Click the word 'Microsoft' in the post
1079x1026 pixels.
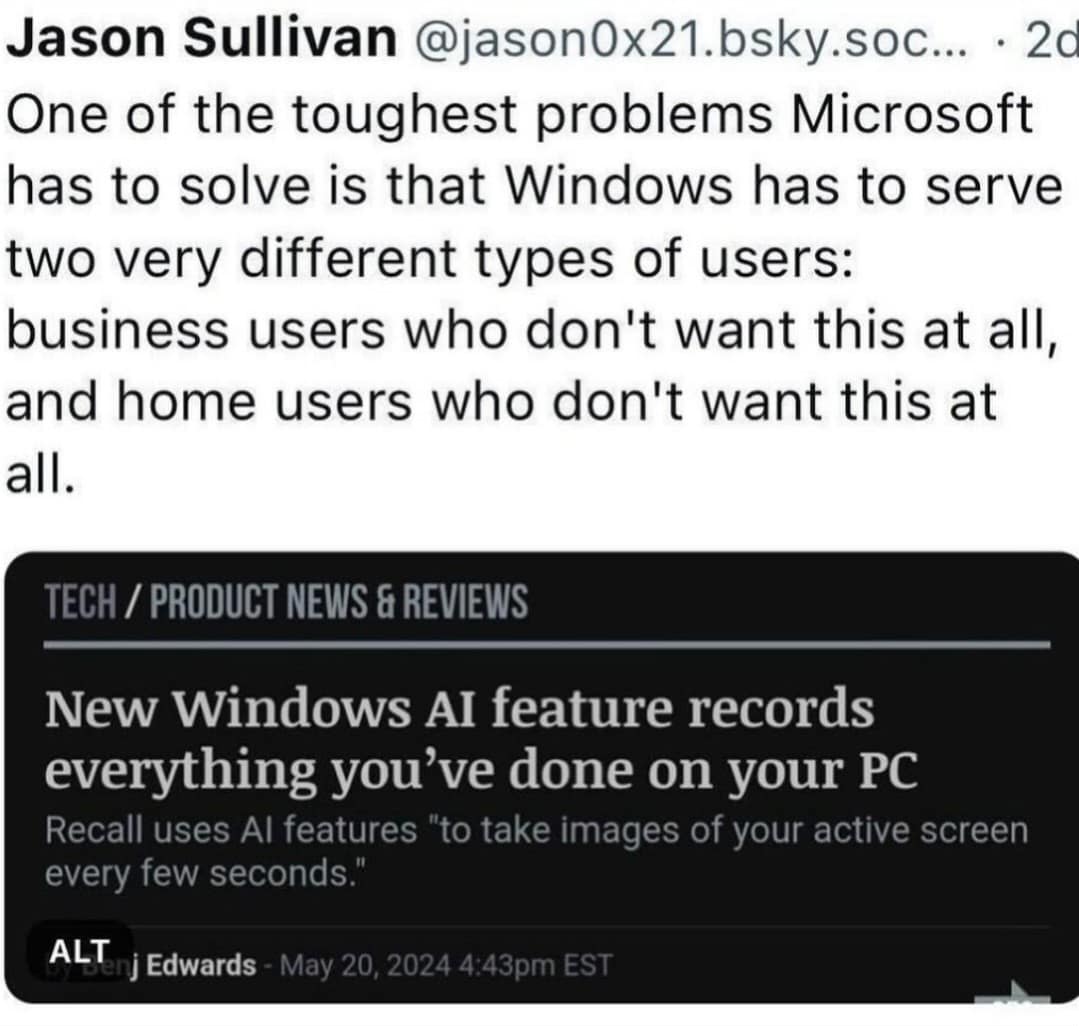[x=911, y=116]
